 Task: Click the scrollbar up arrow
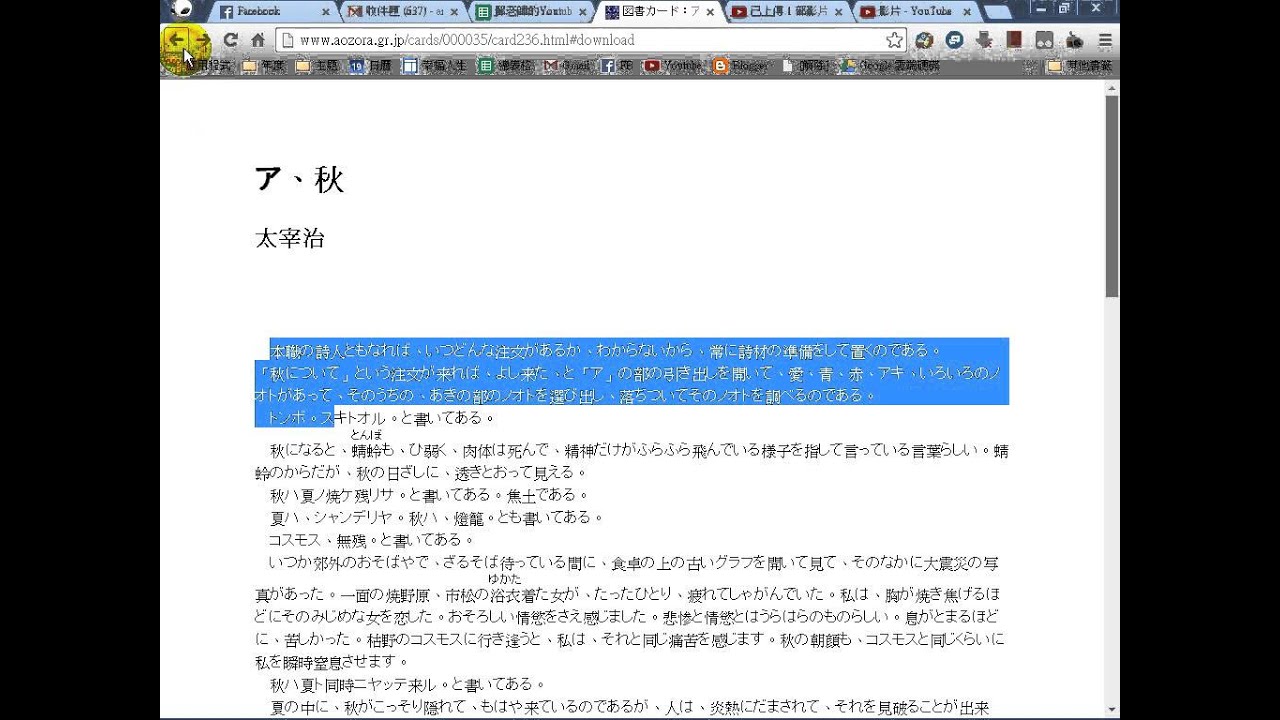pyautogui.click(x=1112, y=88)
